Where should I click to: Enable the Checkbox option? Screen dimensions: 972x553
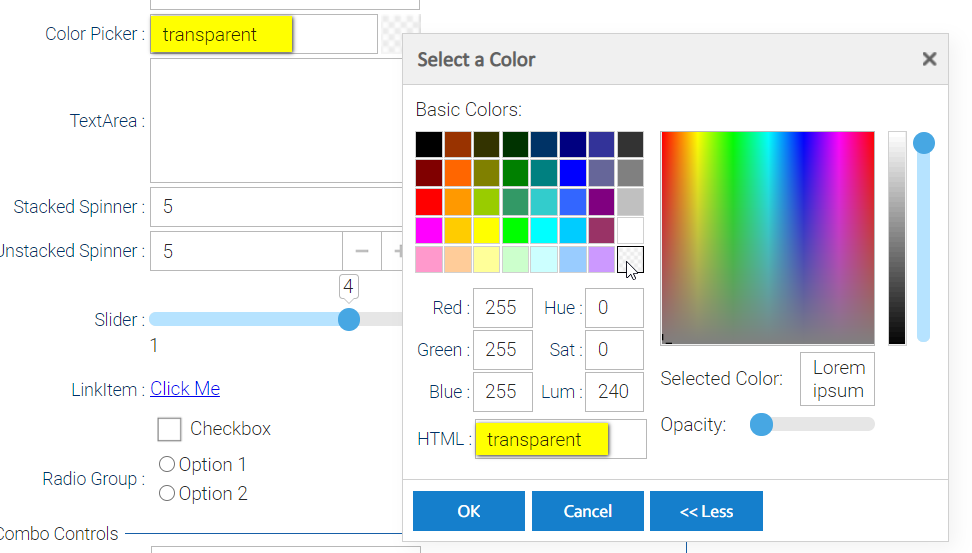pyautogui.click(x=169, y=429)
